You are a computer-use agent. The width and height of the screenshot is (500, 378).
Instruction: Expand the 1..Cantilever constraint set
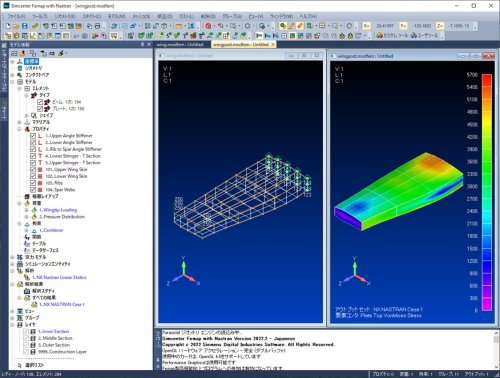tap(27, 230)
